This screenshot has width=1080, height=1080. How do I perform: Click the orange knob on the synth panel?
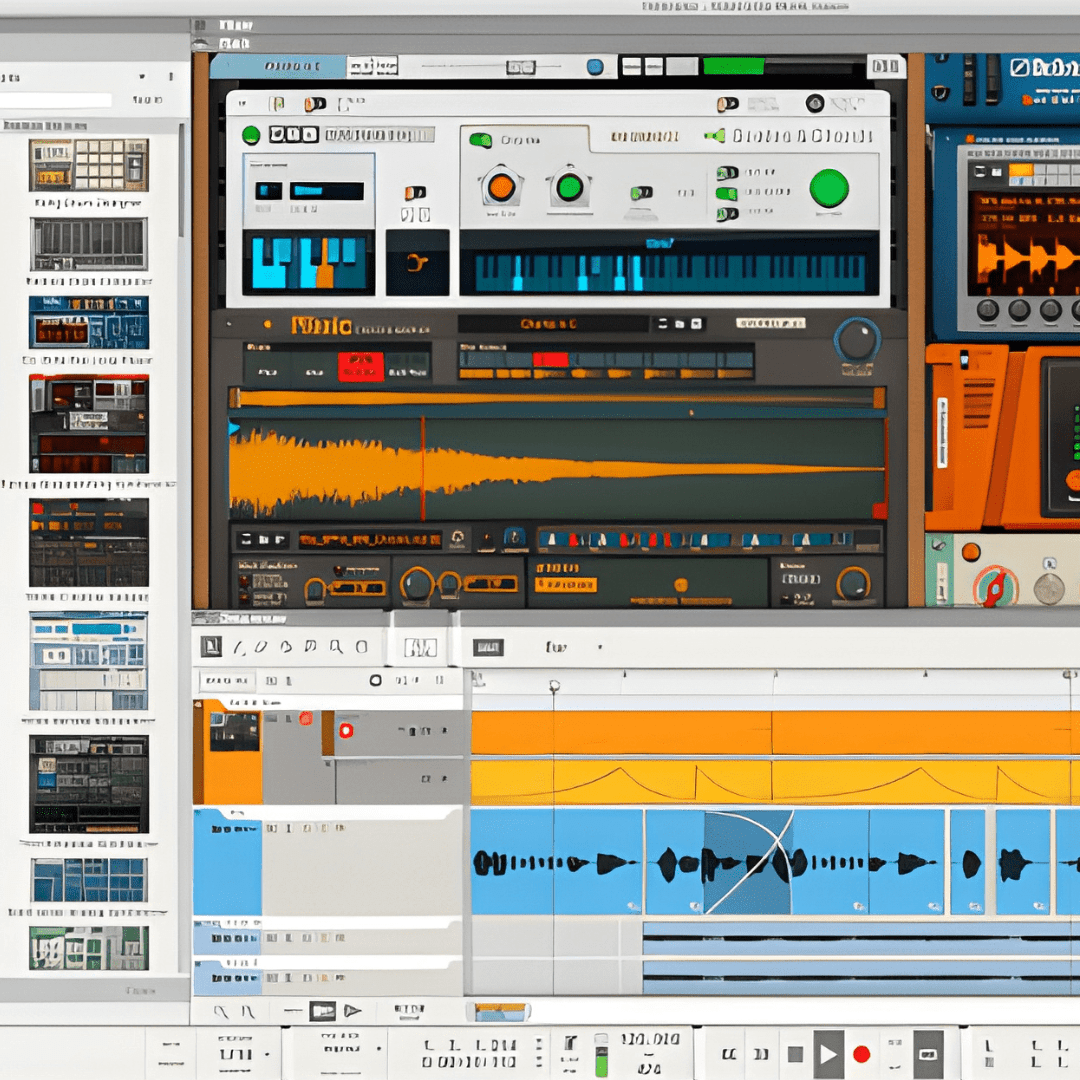(501, 187)
